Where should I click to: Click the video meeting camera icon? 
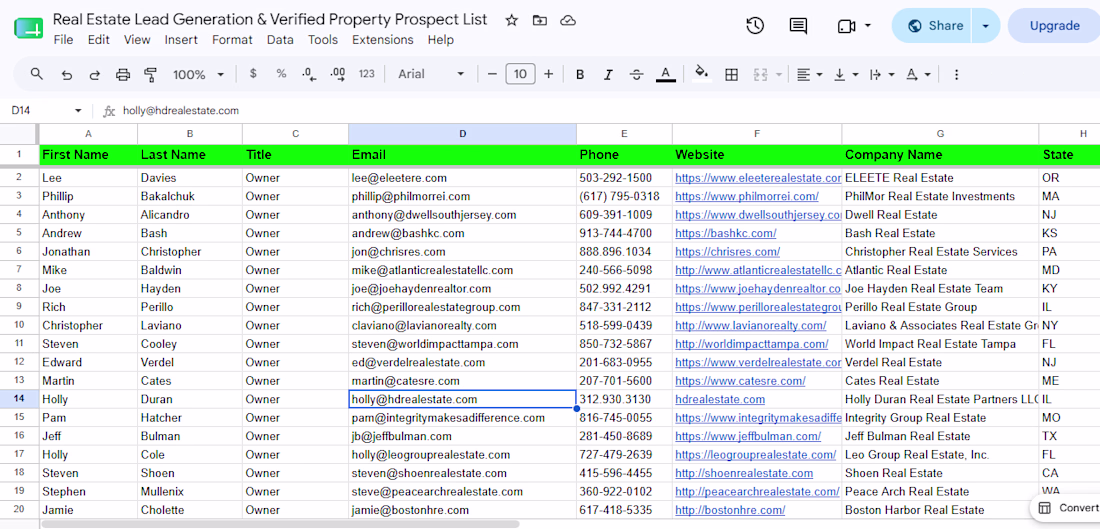846,26
